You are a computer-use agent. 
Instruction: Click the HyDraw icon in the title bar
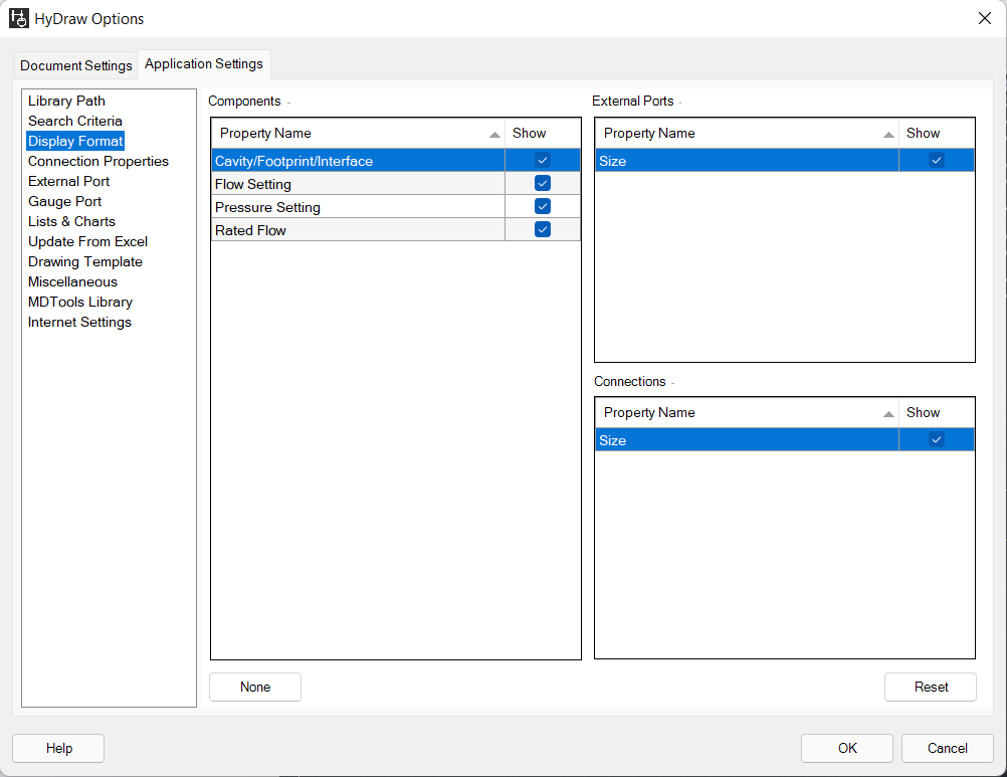pyautogui.click(x=18, y=18)
